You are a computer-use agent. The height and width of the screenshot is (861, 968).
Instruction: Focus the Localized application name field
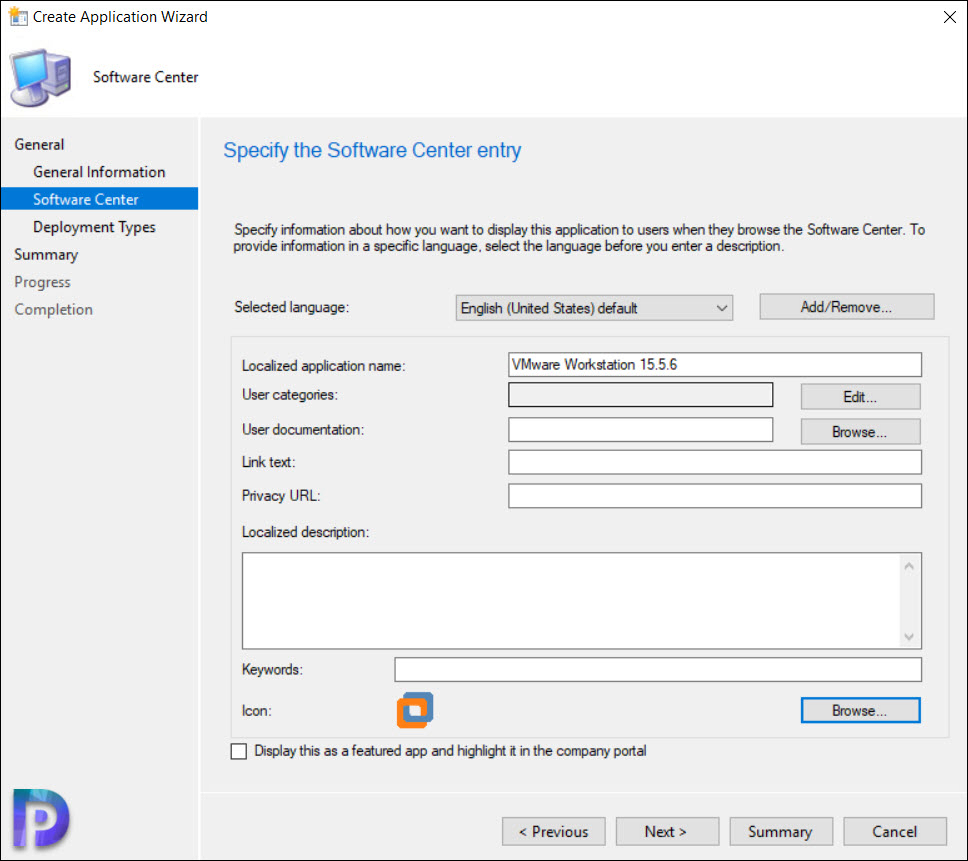coord(715,365)
